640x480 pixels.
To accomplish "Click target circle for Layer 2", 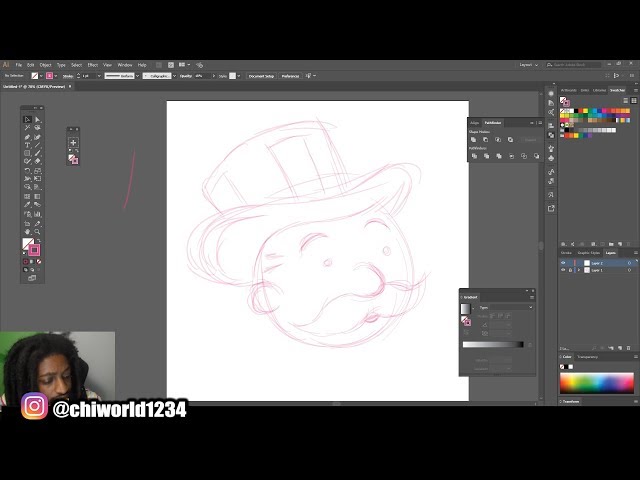I will [629, 263].
